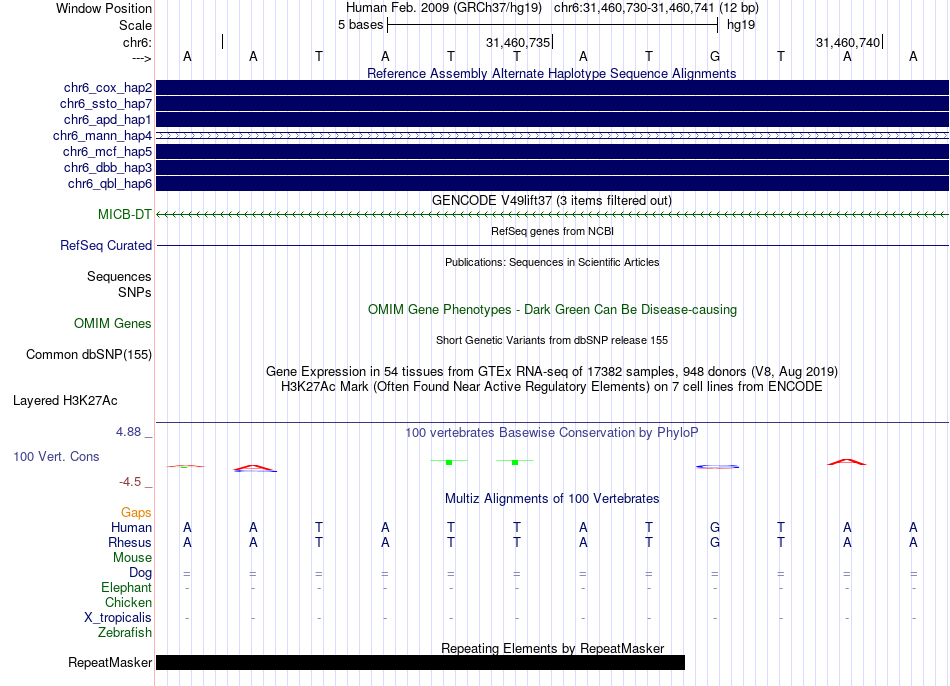Click the Sequences label in Publications track

pos(119,277)
